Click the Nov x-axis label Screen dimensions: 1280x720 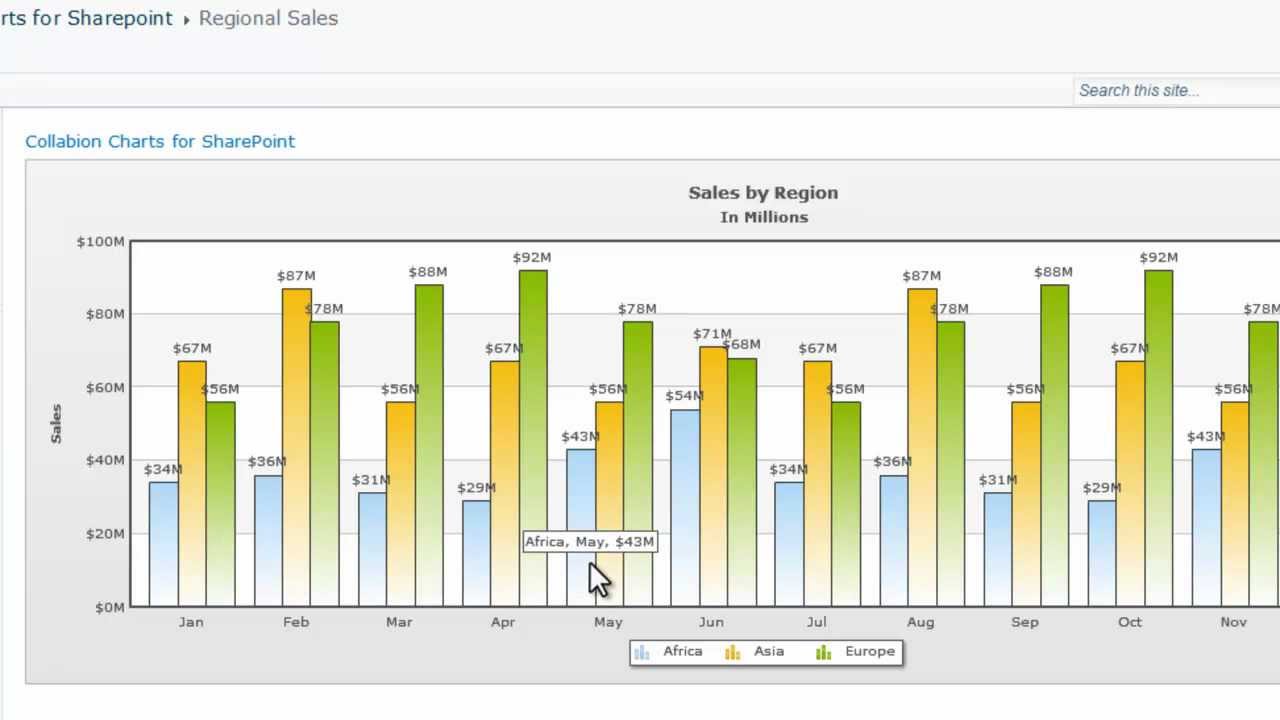coord(1233,622)
